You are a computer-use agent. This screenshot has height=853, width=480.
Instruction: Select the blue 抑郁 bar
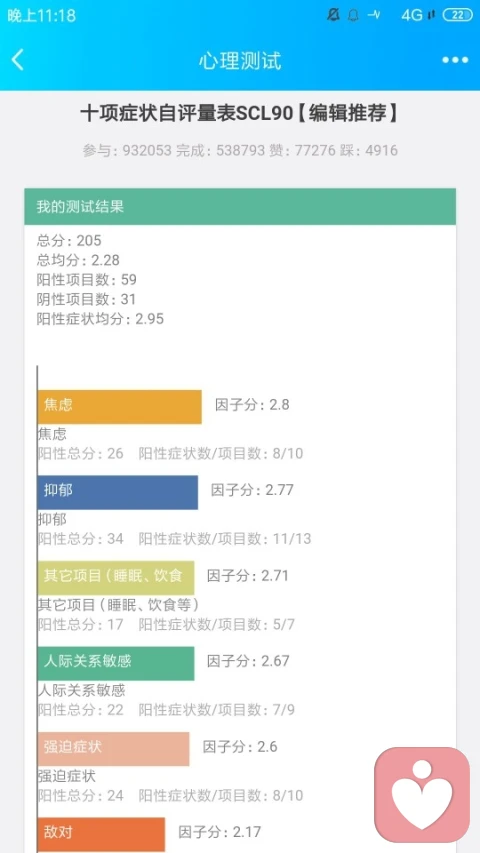tap(118, 492)
